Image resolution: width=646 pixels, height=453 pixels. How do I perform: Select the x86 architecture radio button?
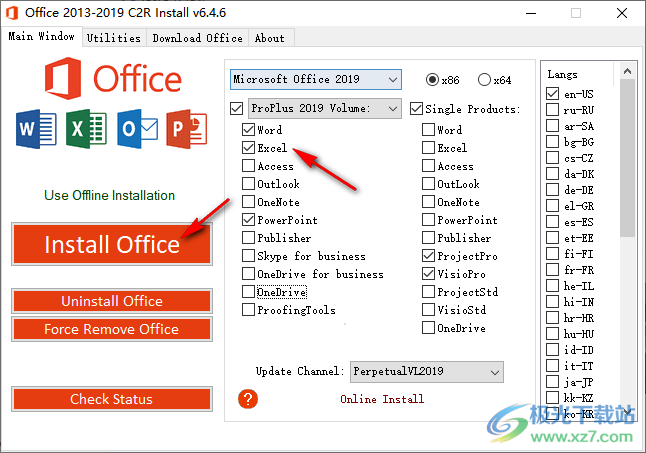coord(432,79)
